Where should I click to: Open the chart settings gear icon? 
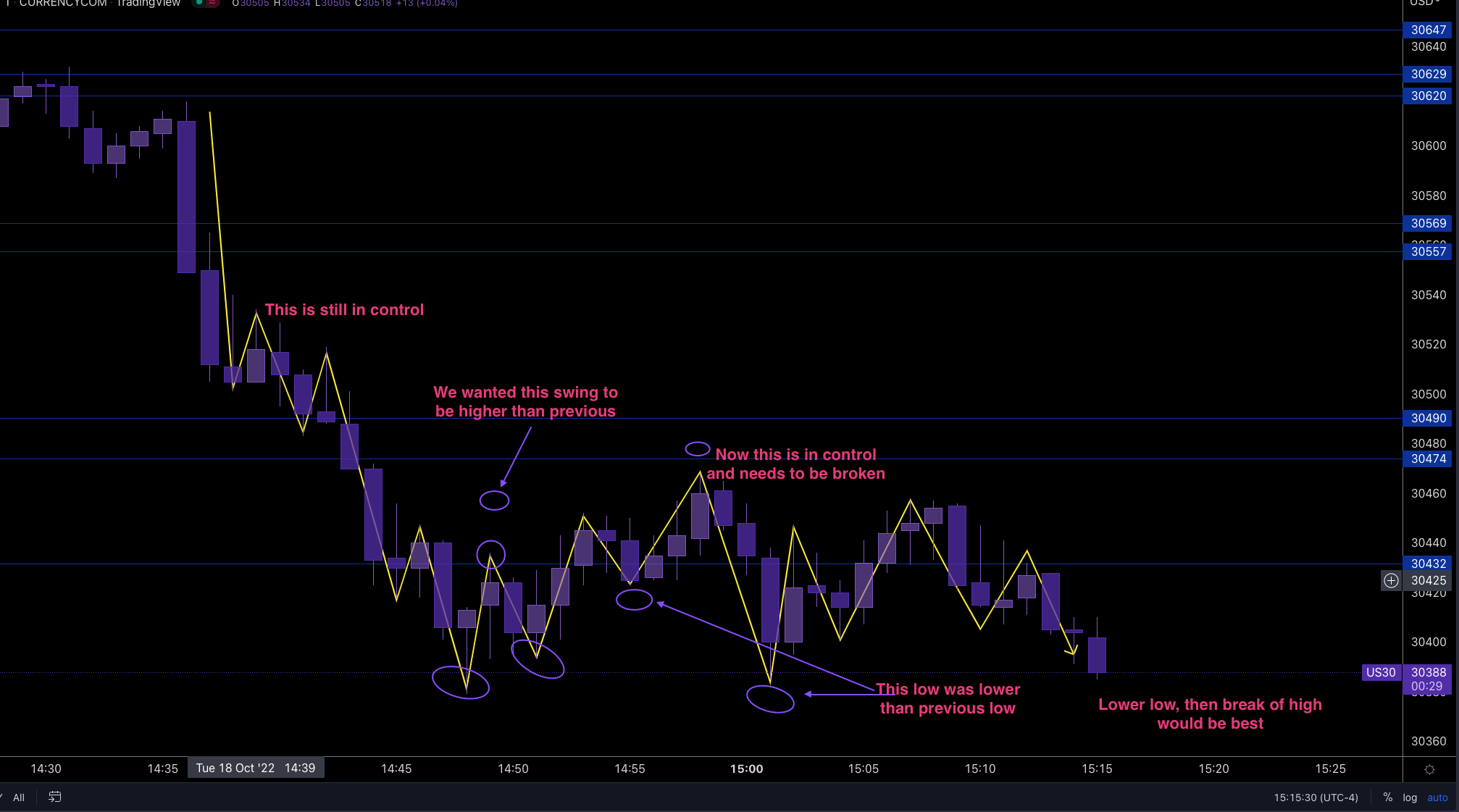(1431, 769)
